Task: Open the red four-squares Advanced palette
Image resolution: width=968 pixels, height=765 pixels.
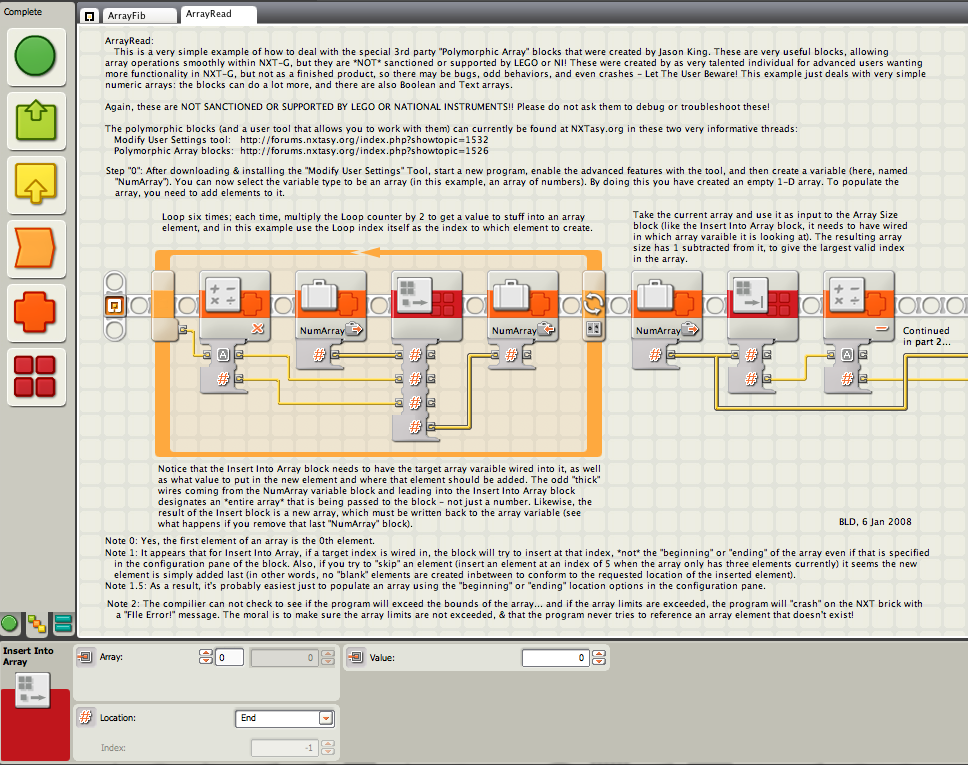Action: pos(36,376)
